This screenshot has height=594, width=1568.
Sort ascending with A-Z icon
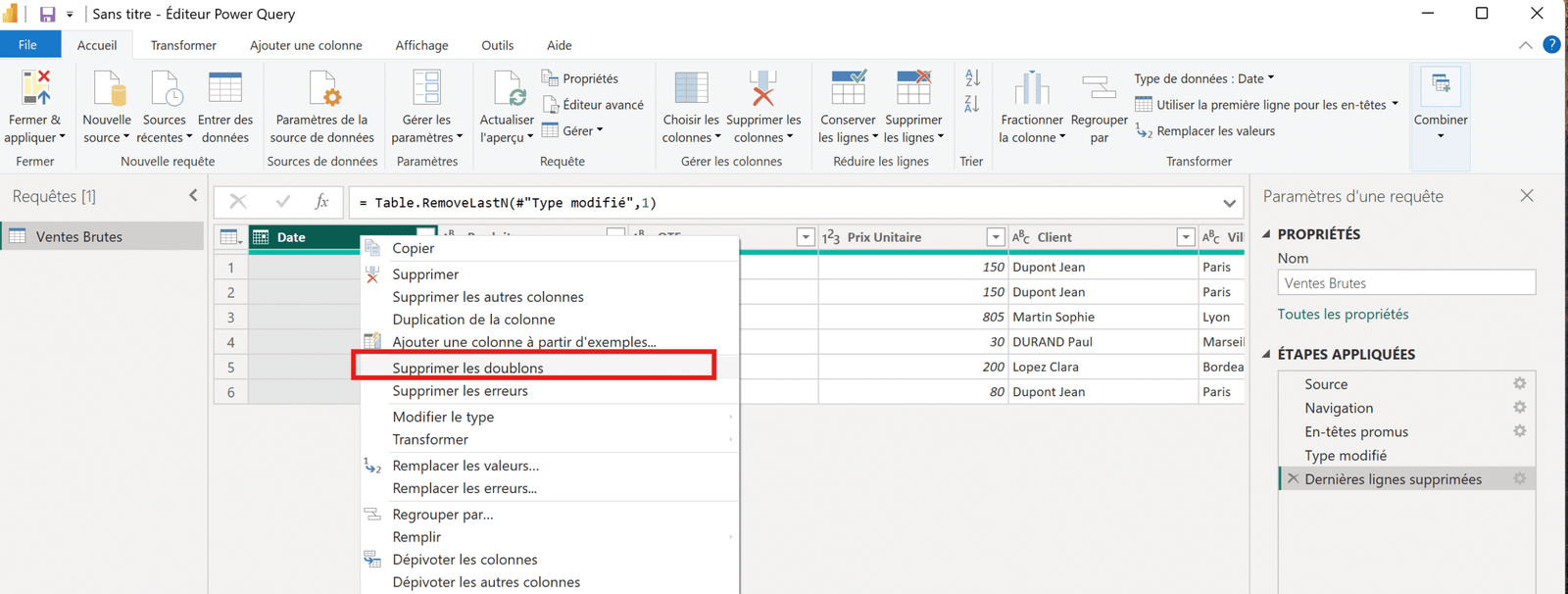pos(972,77)
